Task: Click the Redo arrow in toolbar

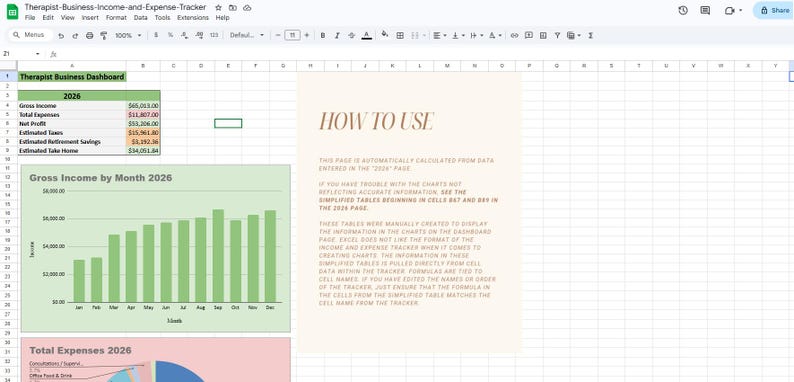Action: 75,35
